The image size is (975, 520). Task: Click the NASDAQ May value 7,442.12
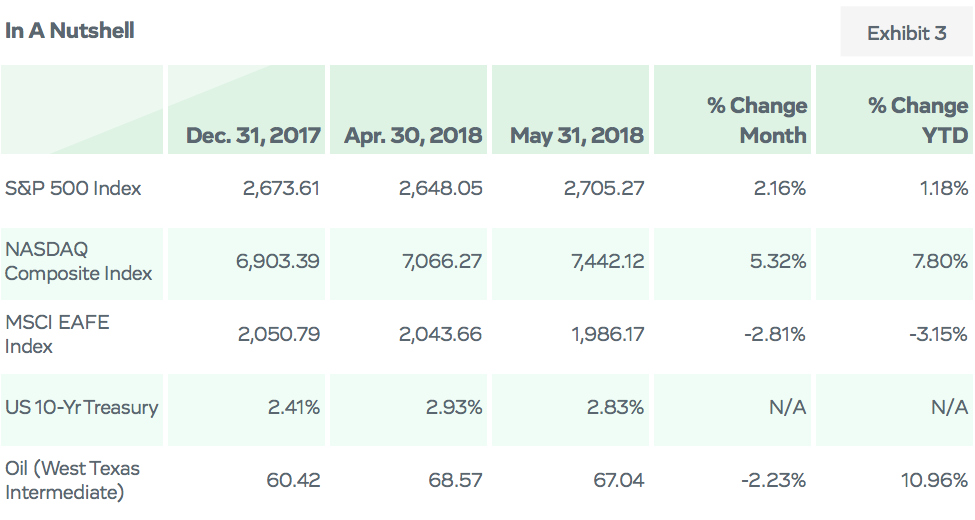[x=607, y=261]
